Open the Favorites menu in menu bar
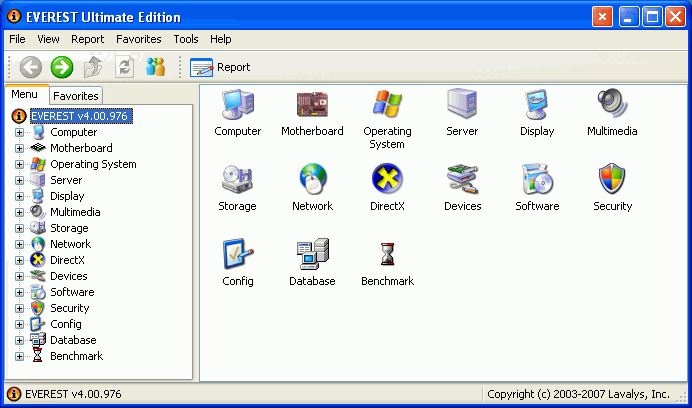The image size is (692, 408). 139,39
